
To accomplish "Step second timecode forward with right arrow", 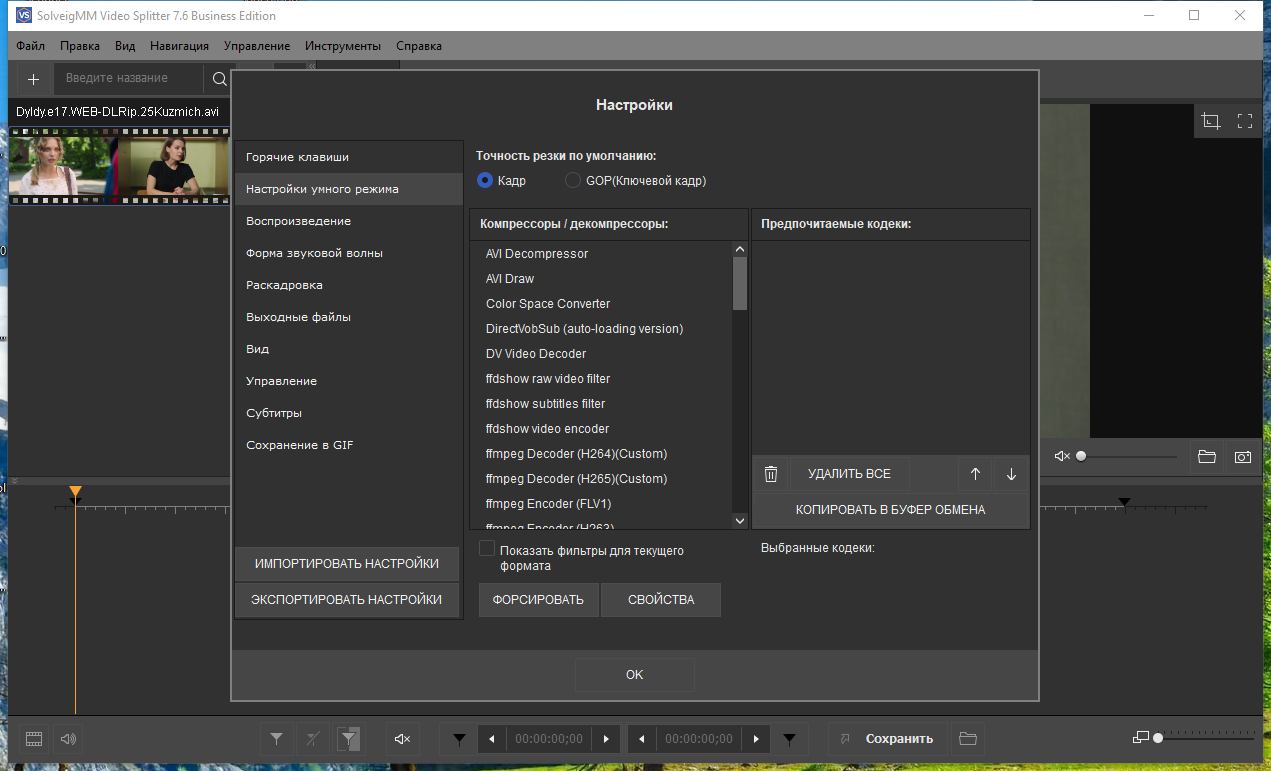I will 755,739.
